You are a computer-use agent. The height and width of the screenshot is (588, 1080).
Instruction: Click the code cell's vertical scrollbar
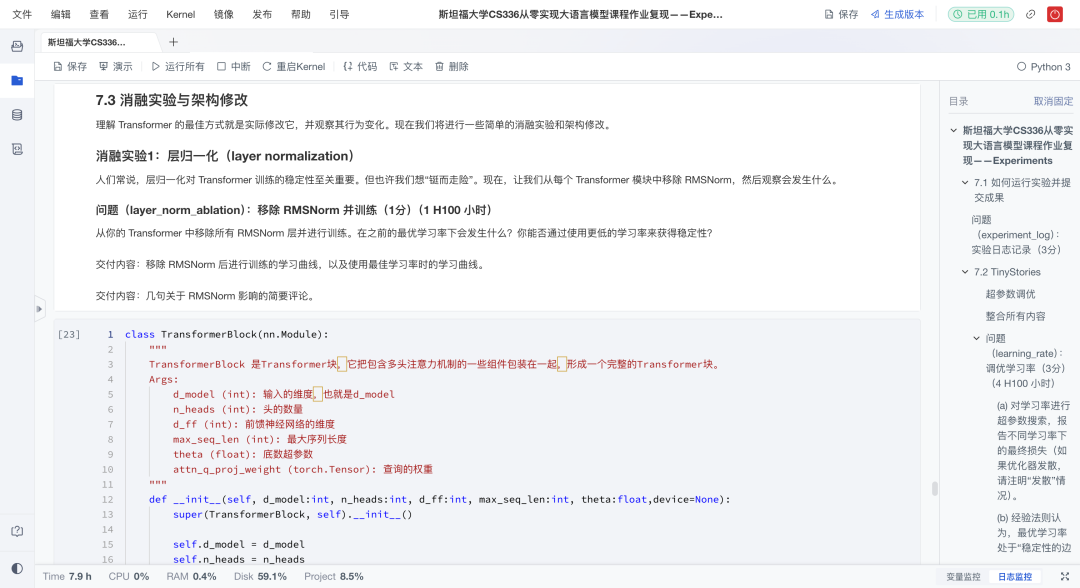pyautogui.click(x=933, y=490)
